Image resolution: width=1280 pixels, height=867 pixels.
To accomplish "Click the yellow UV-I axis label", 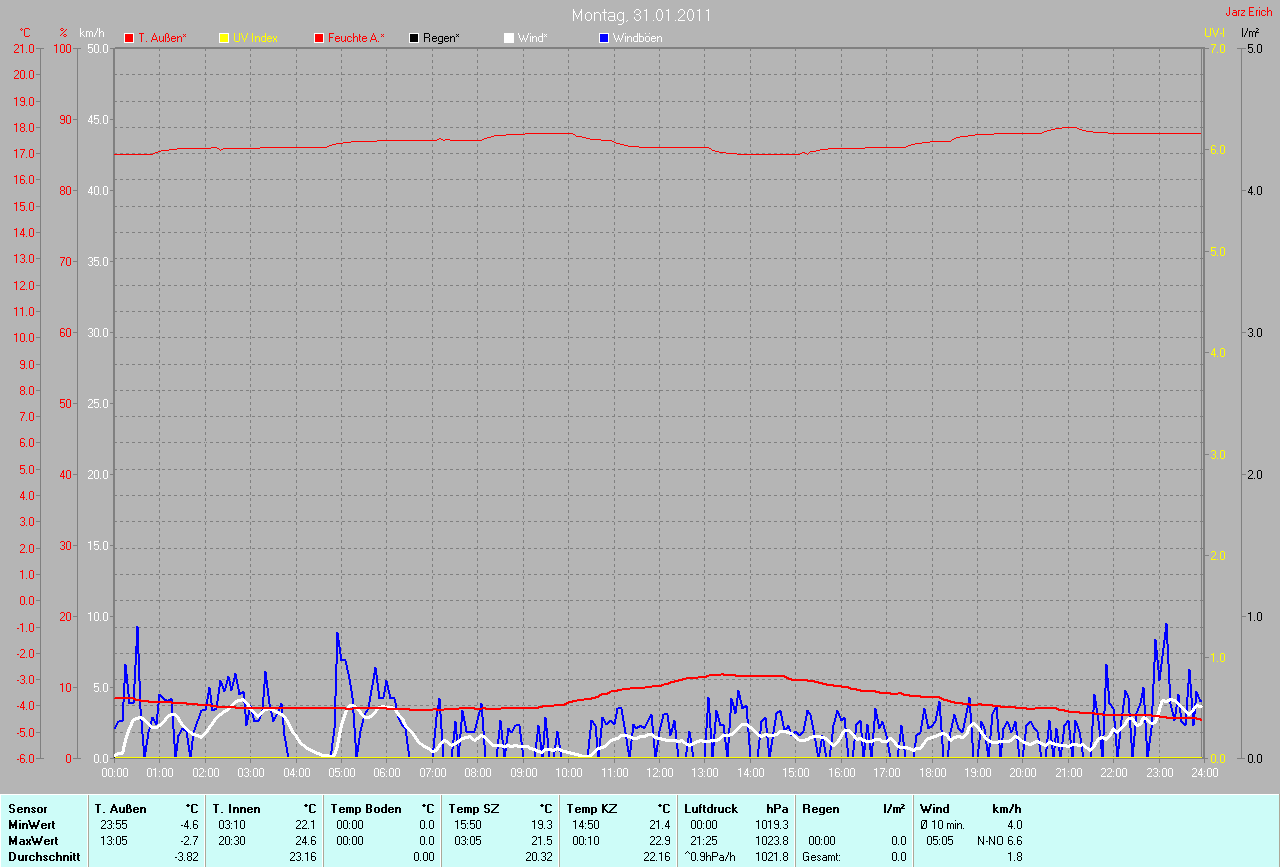I will [x=1214, y=33].
